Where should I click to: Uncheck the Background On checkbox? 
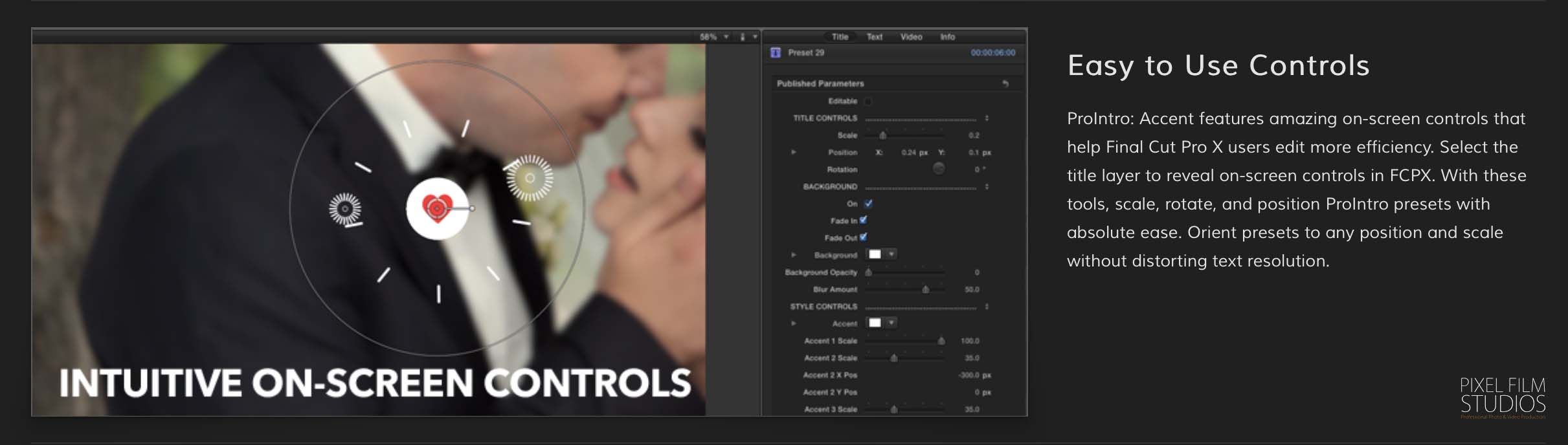[868, 204]
